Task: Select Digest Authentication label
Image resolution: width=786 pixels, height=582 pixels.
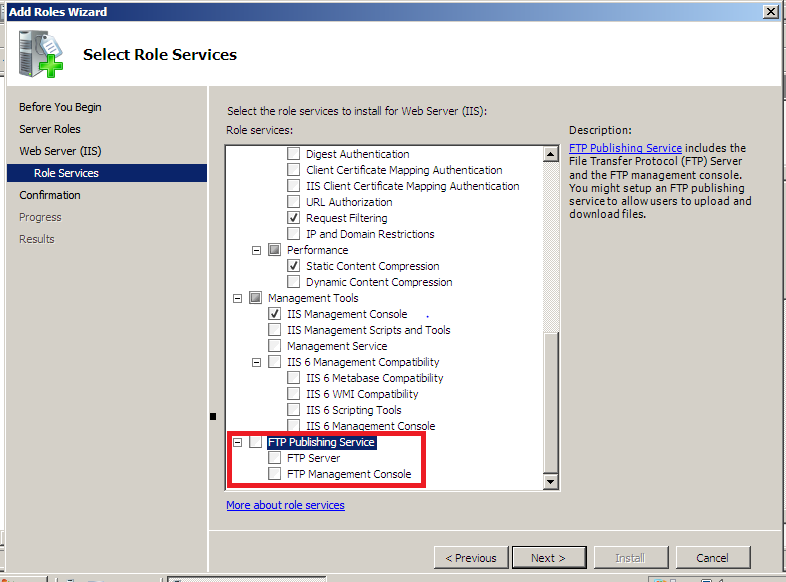Action: pyautogui.click(x=357, y=153)
